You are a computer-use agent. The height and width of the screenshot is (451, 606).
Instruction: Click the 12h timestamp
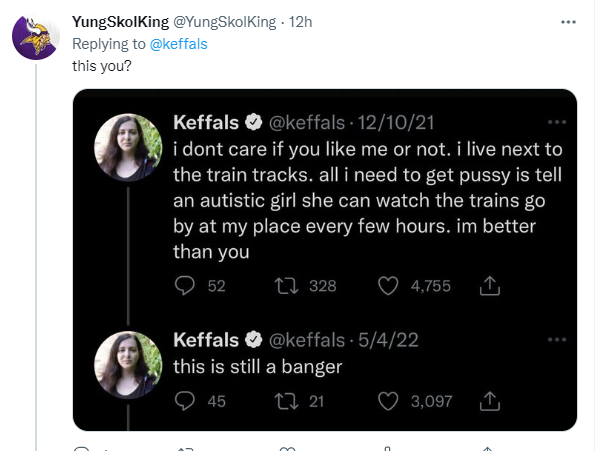tap(300, 22)
